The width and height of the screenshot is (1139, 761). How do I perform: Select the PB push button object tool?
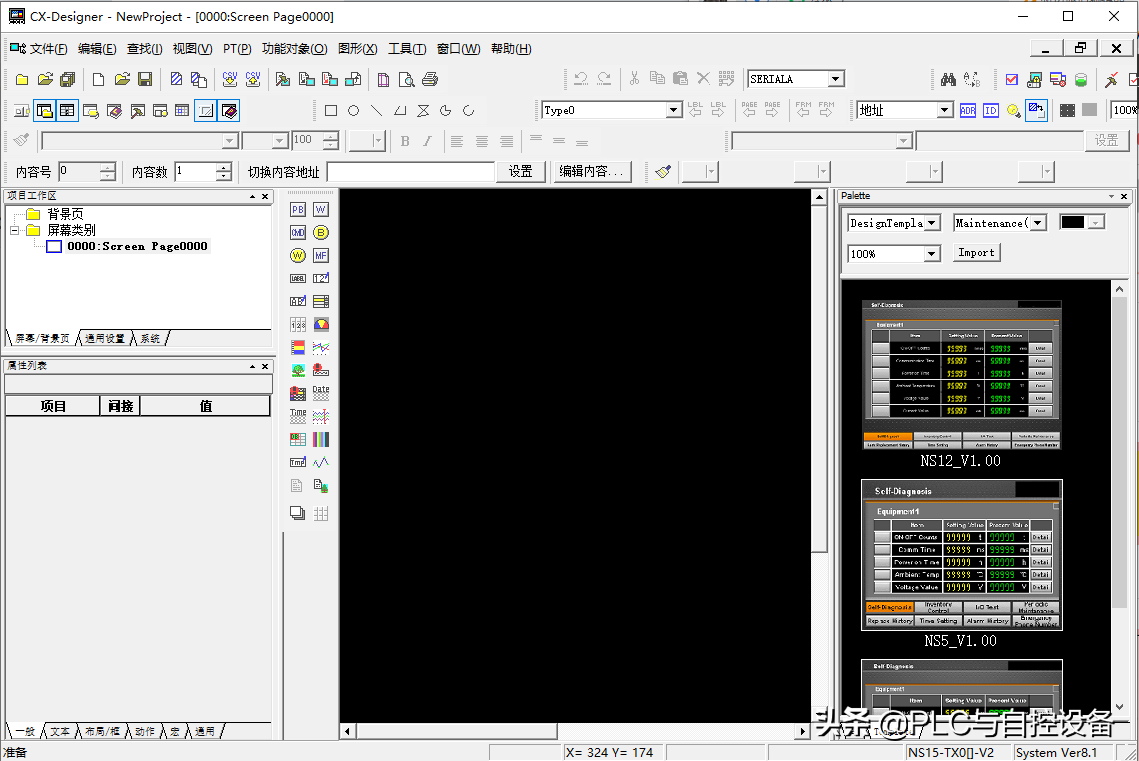297,209
